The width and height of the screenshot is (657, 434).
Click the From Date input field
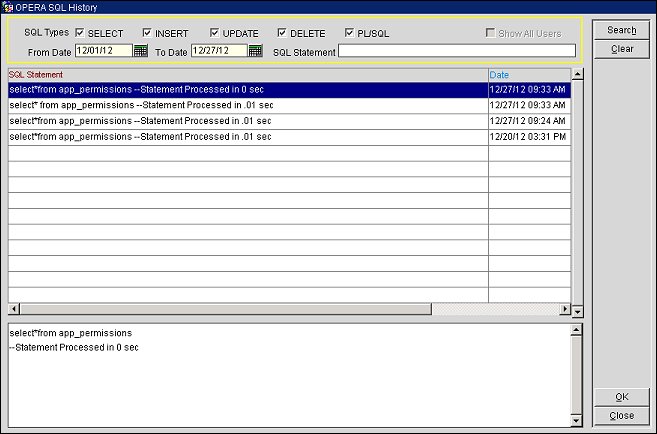(x=103, y=51)
